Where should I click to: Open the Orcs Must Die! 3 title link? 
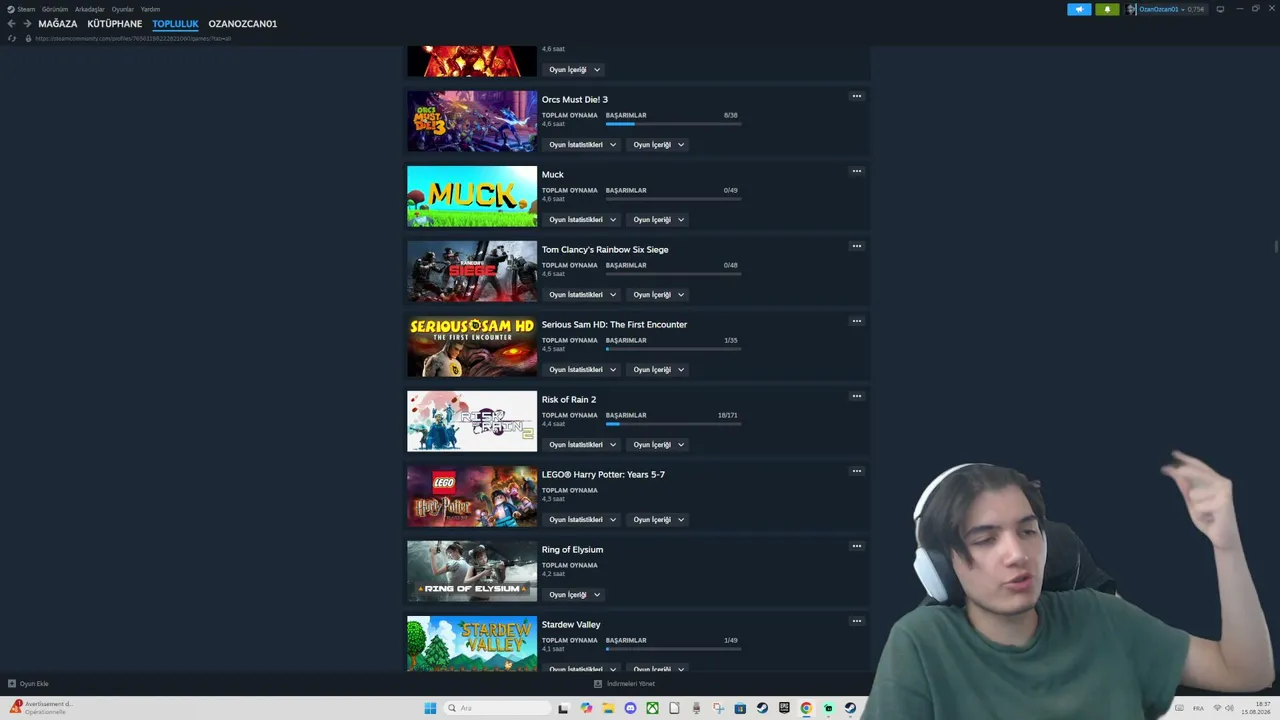(574, 100)
